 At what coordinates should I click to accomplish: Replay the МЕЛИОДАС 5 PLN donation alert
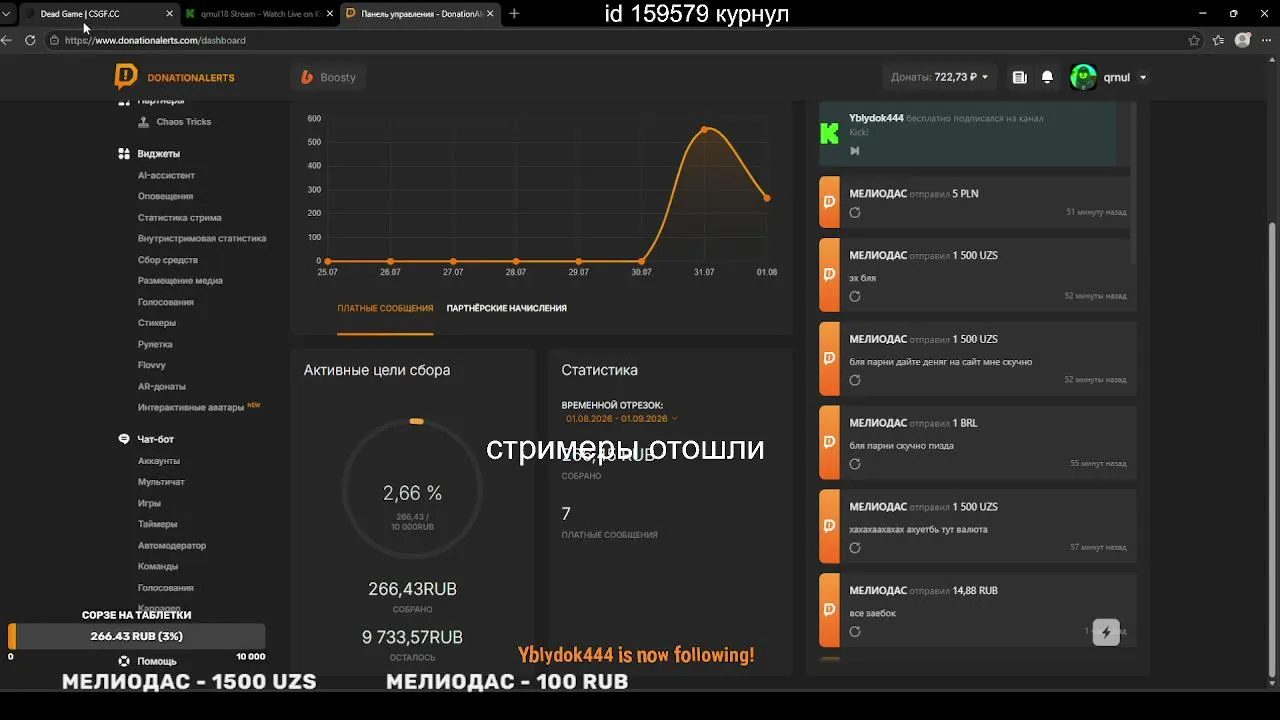855,212
